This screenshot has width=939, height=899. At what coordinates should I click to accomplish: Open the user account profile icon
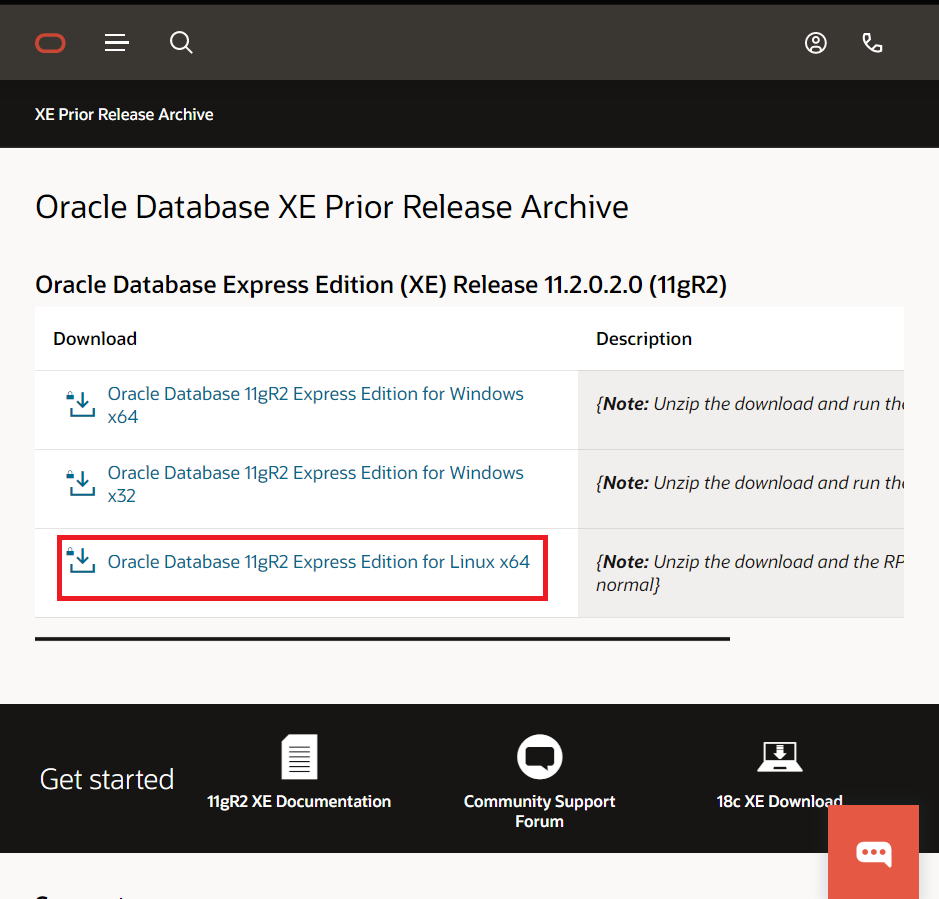point(816,43)
